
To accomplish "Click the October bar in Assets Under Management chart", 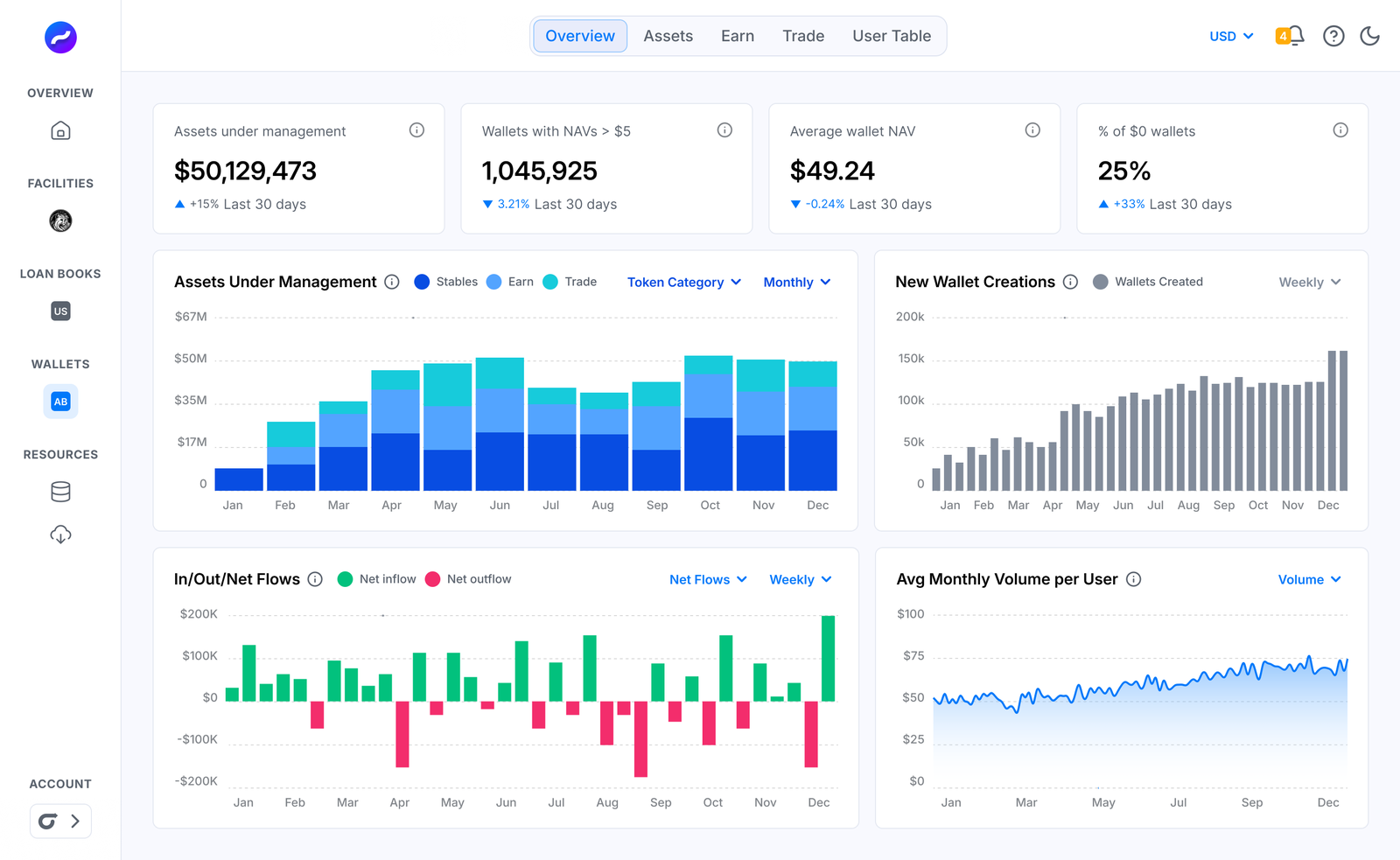I will point(709,423).
